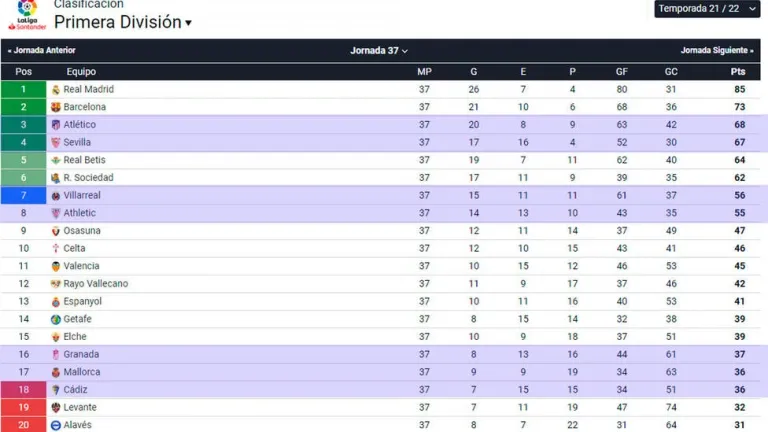
Task: Go to Jornada Anterior
Action: pyautogui.click(x=41, y=50)
